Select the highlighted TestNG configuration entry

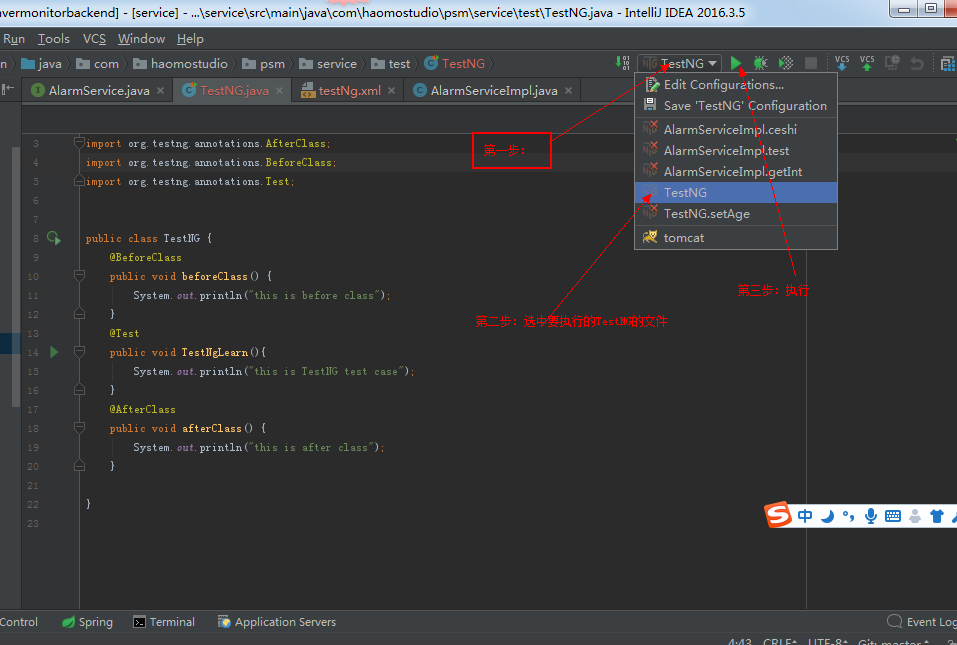(735, 192)
